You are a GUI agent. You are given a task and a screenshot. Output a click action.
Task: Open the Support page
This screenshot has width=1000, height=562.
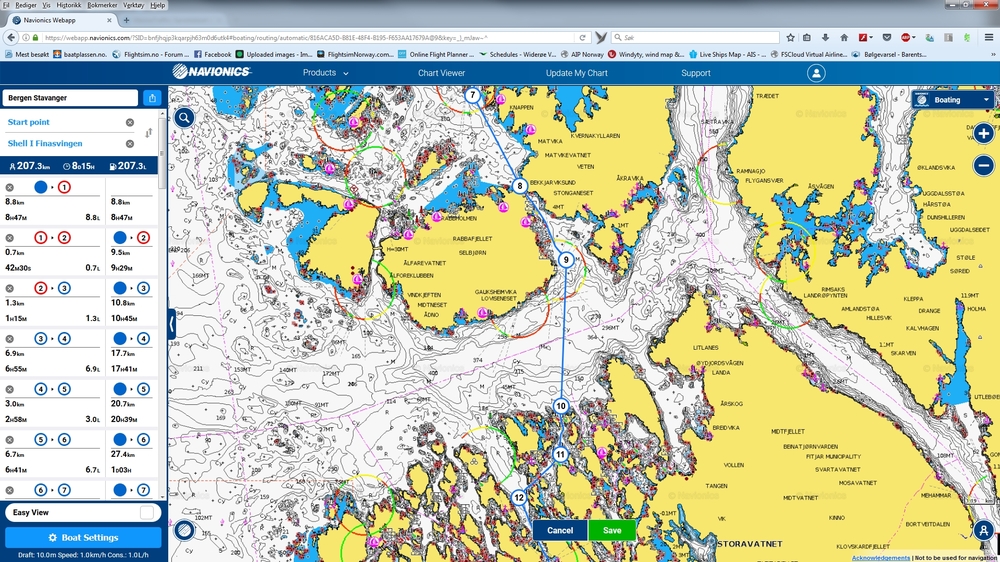tap(695, 73)
